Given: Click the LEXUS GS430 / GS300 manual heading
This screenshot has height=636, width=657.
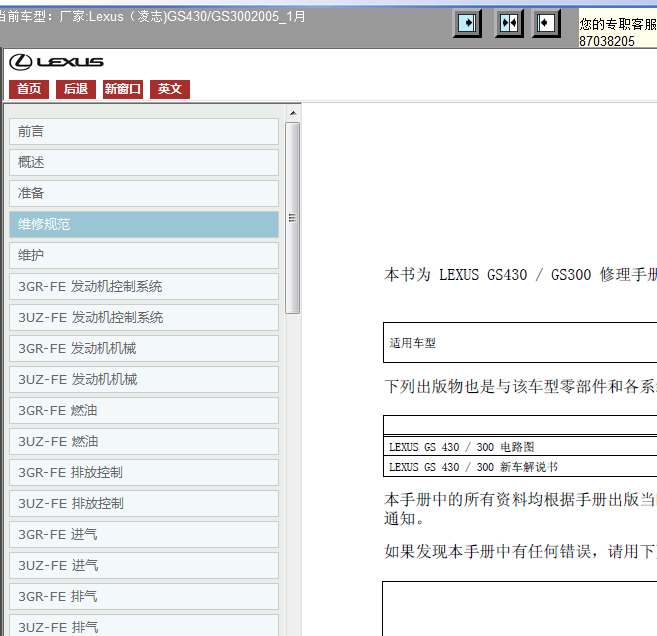Looking at the screenshot, I should tap(520, 275).
